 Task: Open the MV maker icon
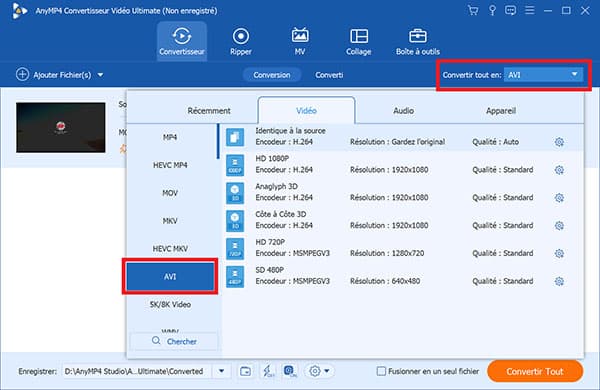[x=300, y=36]
